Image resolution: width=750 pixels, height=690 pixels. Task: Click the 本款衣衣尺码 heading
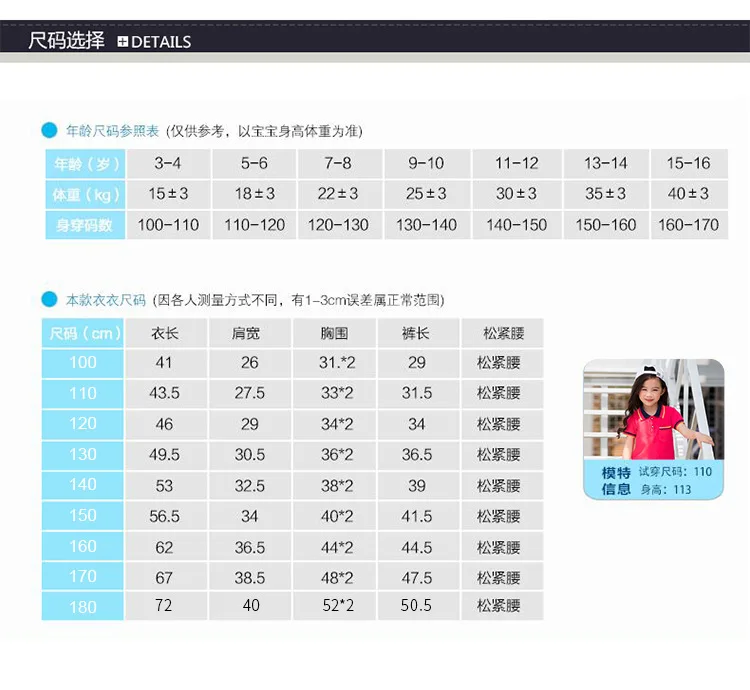point(106,300)
